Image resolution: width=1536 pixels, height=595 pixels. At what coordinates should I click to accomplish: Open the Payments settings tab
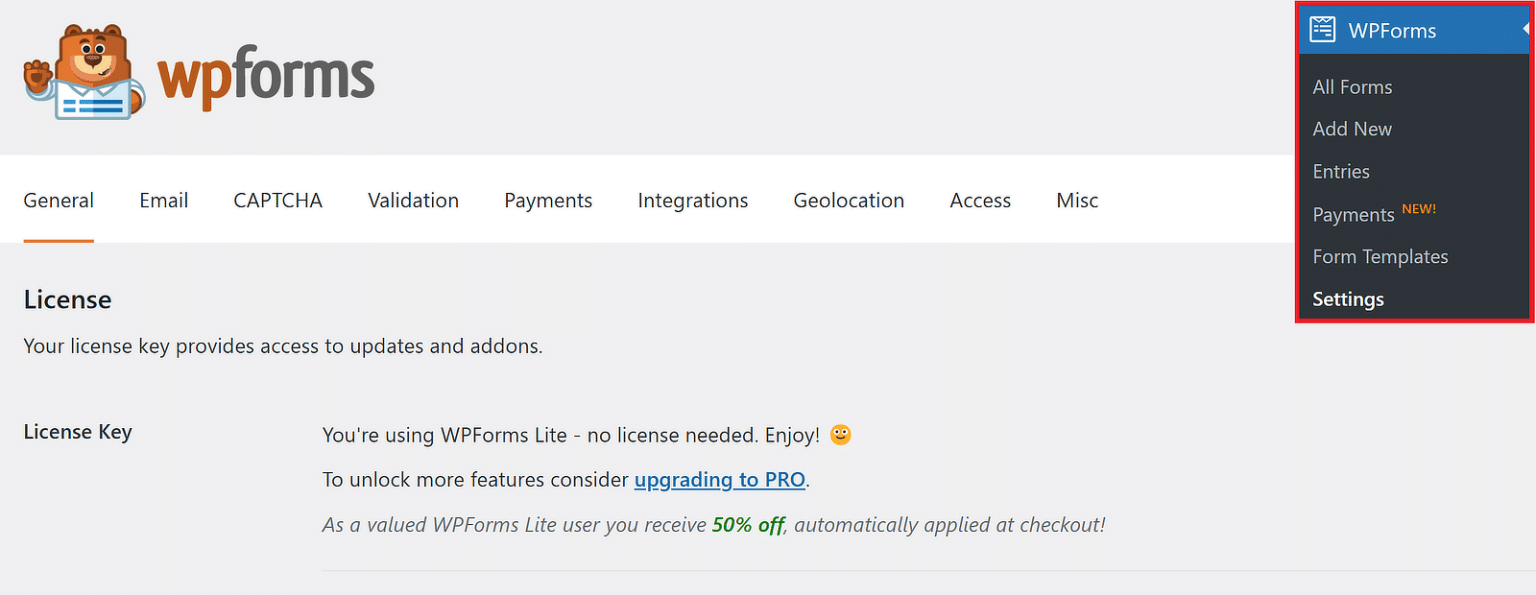tap(548, 200)
